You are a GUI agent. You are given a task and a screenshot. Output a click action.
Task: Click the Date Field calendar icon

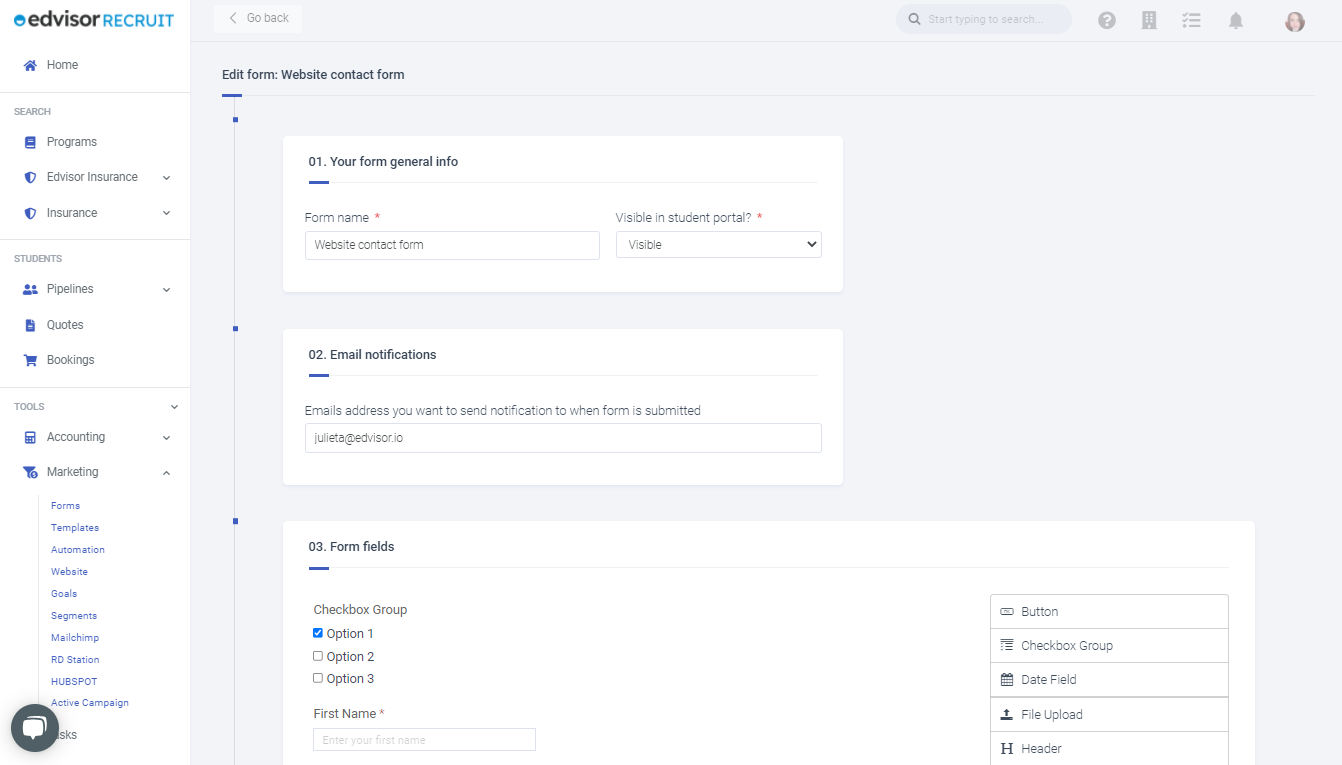tap(1007, 680)
